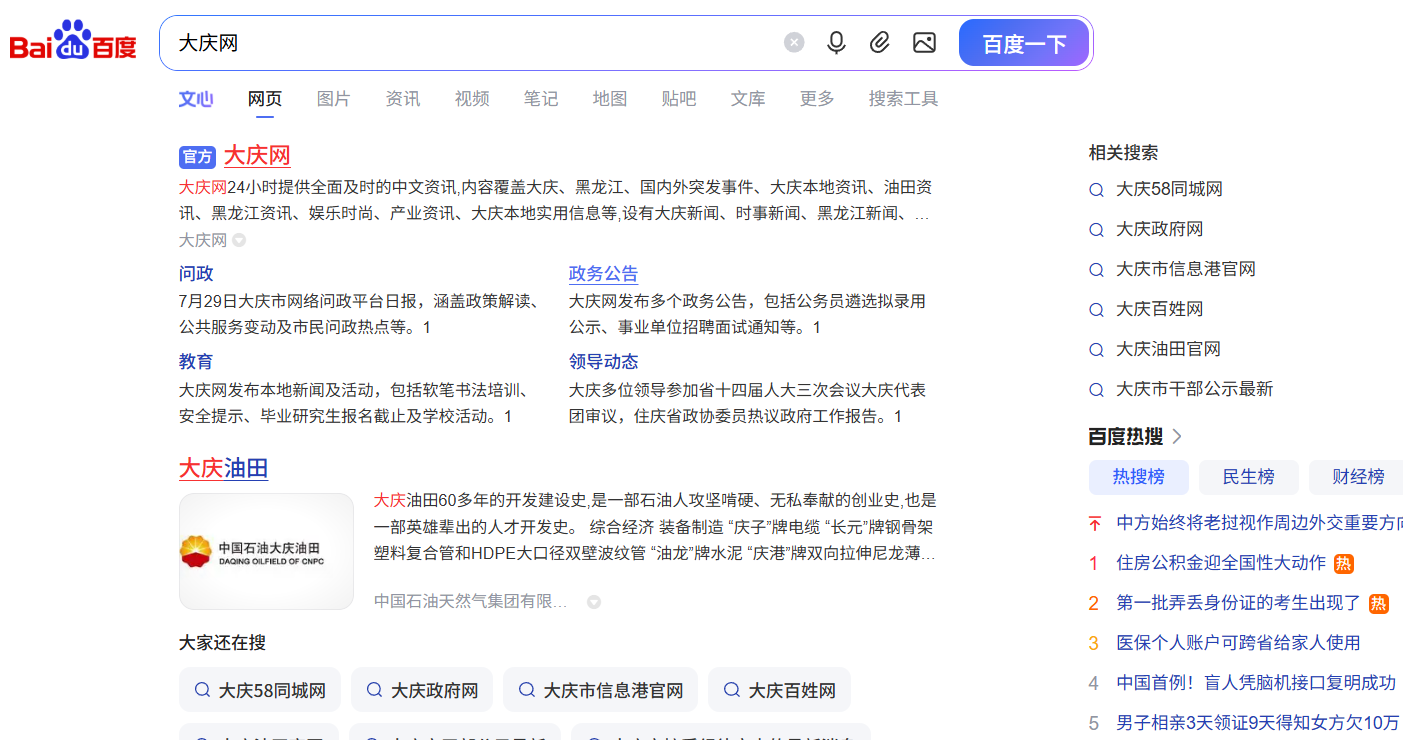1403x740 pixels.
Task: Click the 大家还在搜 heading text
Action: coord(222,643)
